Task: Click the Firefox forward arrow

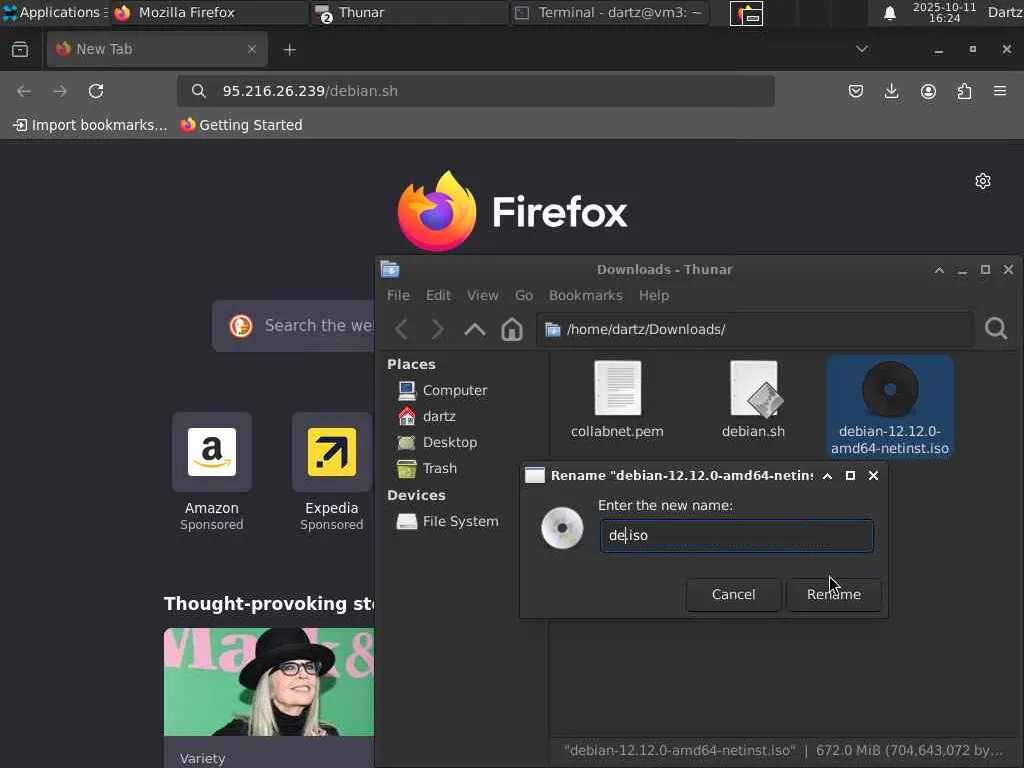Action: [x=60, y=91]
